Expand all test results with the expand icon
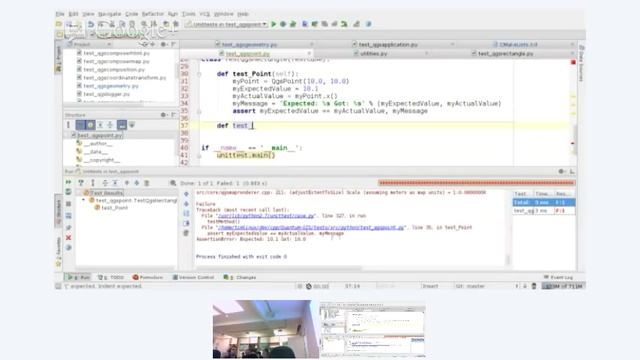This screenshot has width=640, height=360. [105, 183]
